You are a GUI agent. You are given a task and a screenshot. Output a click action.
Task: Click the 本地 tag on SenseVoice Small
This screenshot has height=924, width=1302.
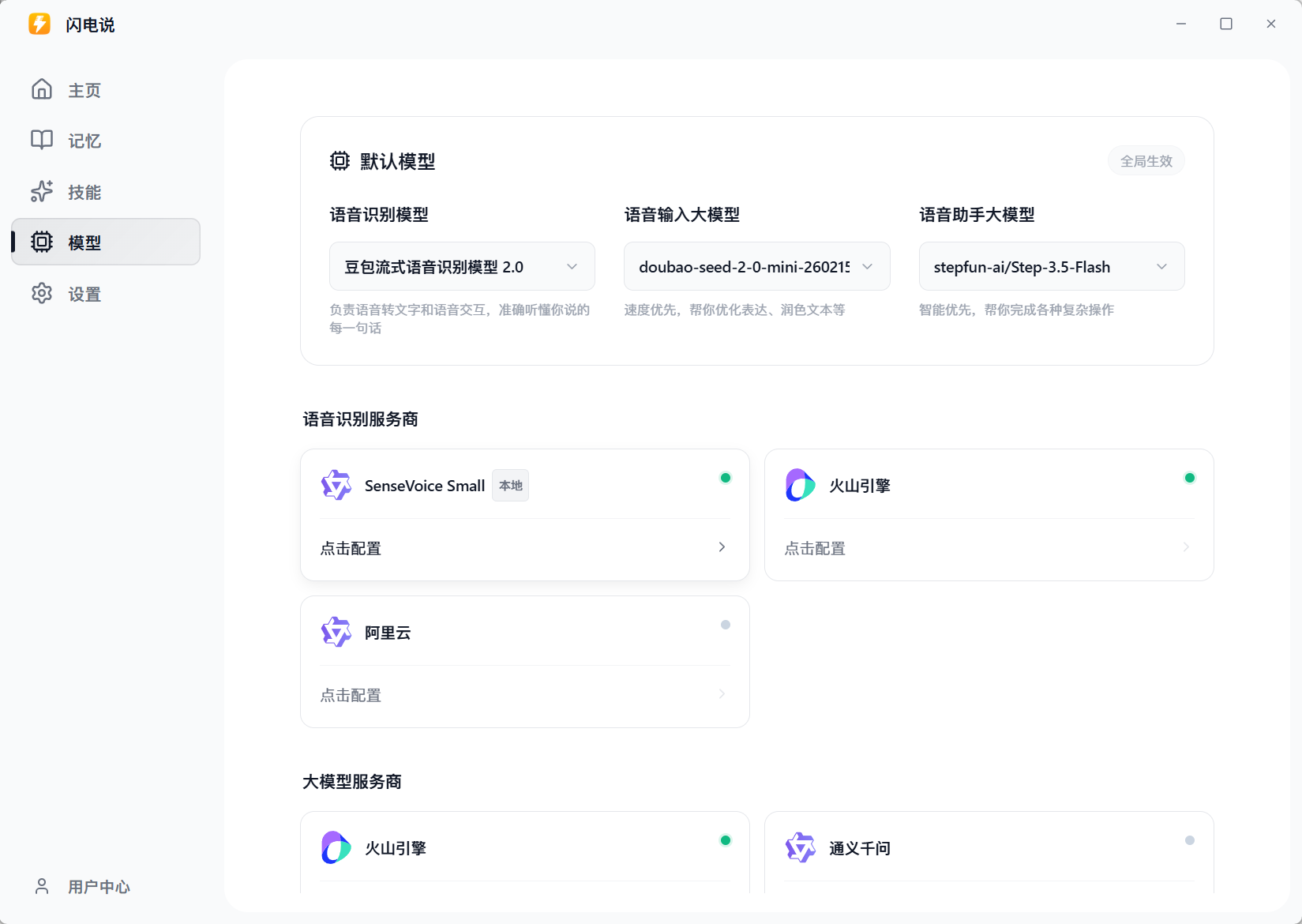point(511,485)
